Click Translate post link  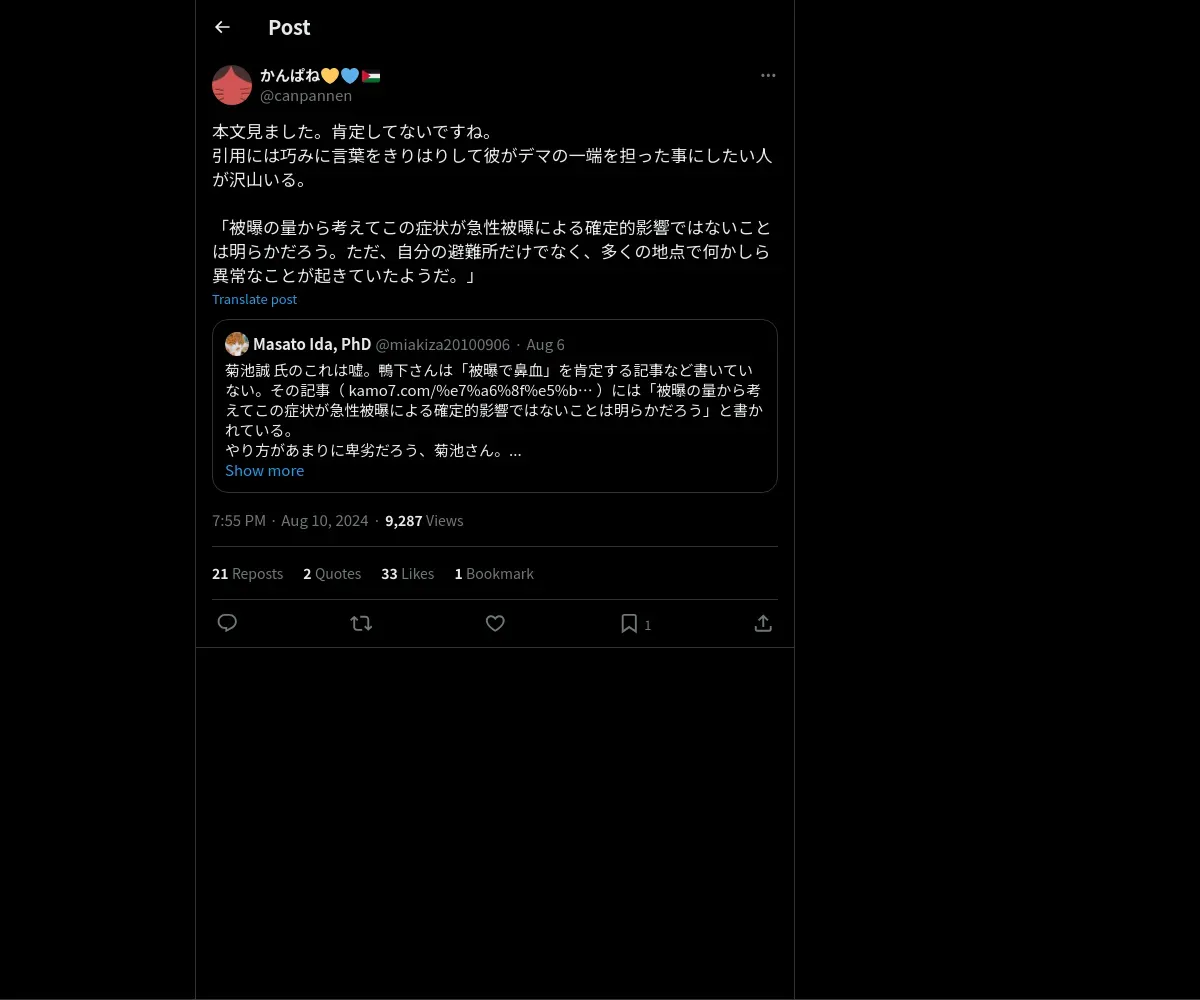254,299
